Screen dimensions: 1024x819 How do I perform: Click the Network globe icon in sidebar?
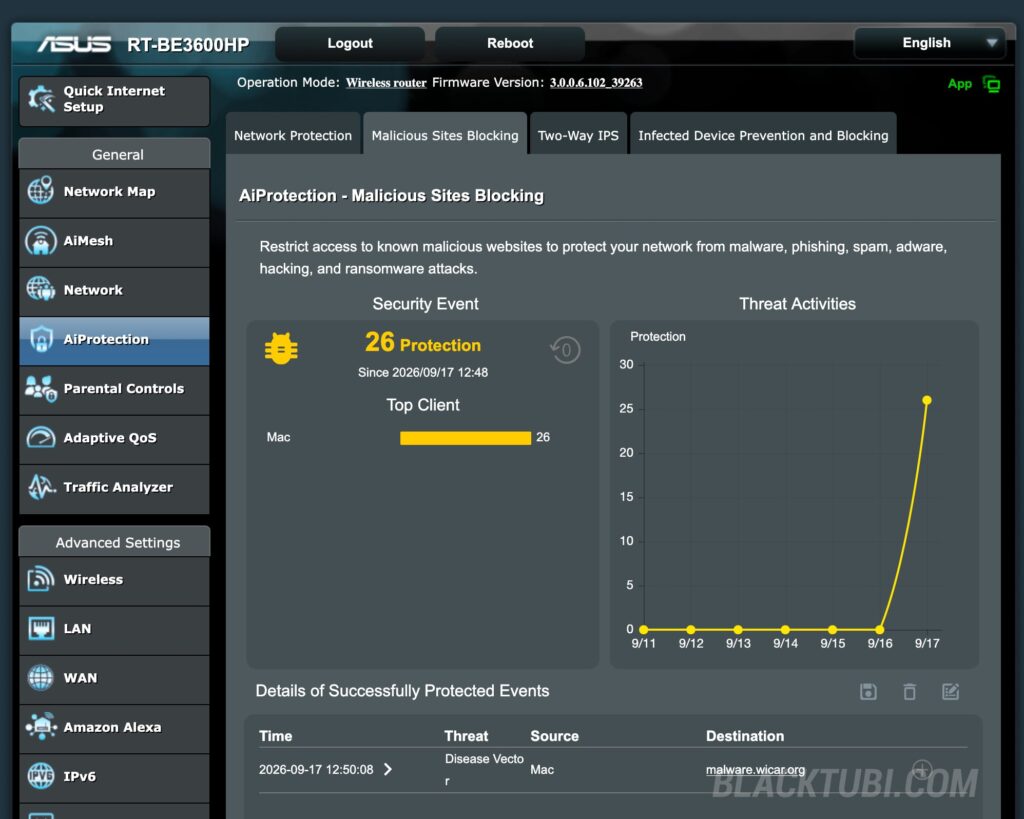[x=40, y=289]
